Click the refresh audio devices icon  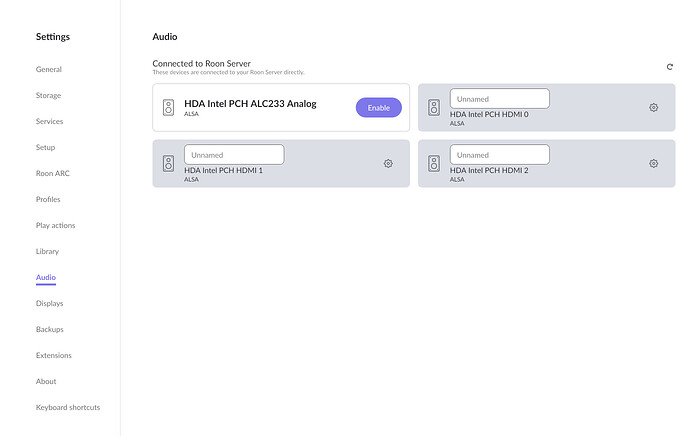670,67
